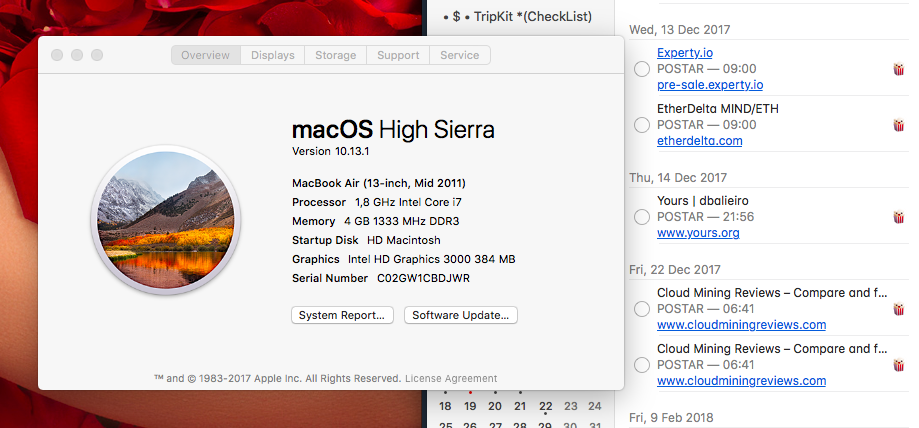919x428 pixels.
Task: Select day 19 in the mini calendar
Action: [x=470, y=406]
